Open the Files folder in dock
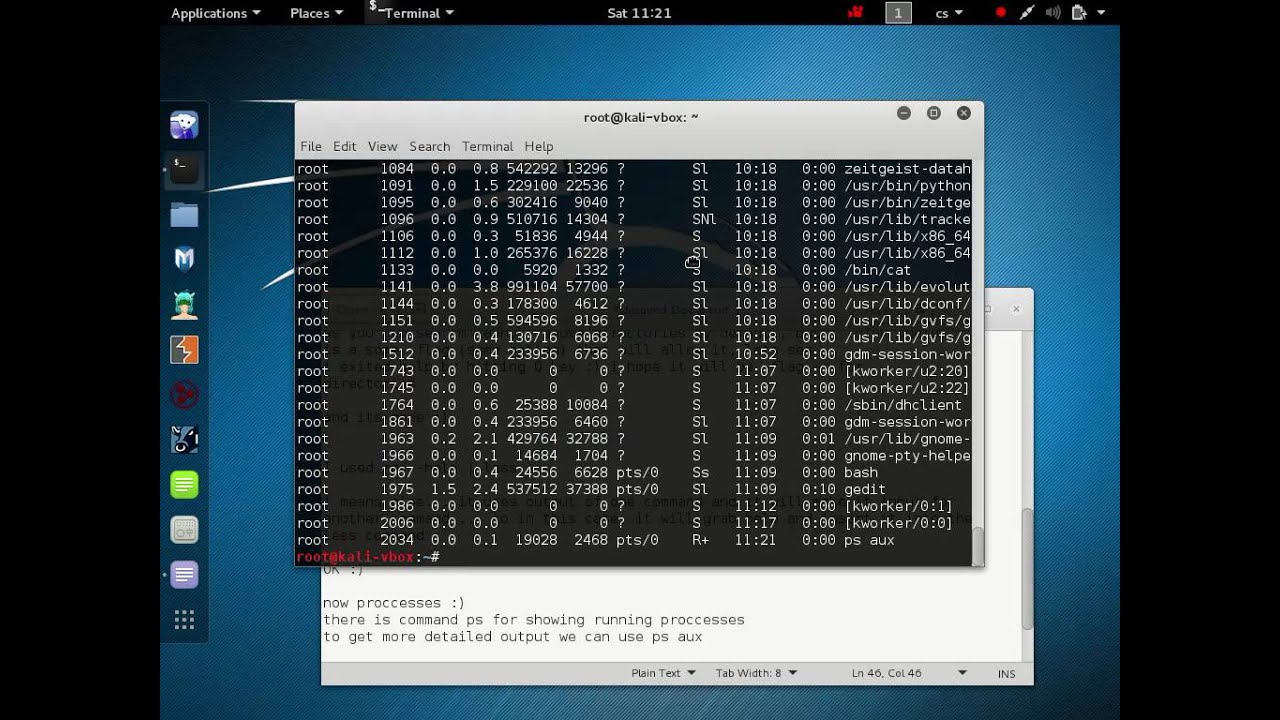Viewport: 1280px width, 720px height. click(x=184, y=215)
